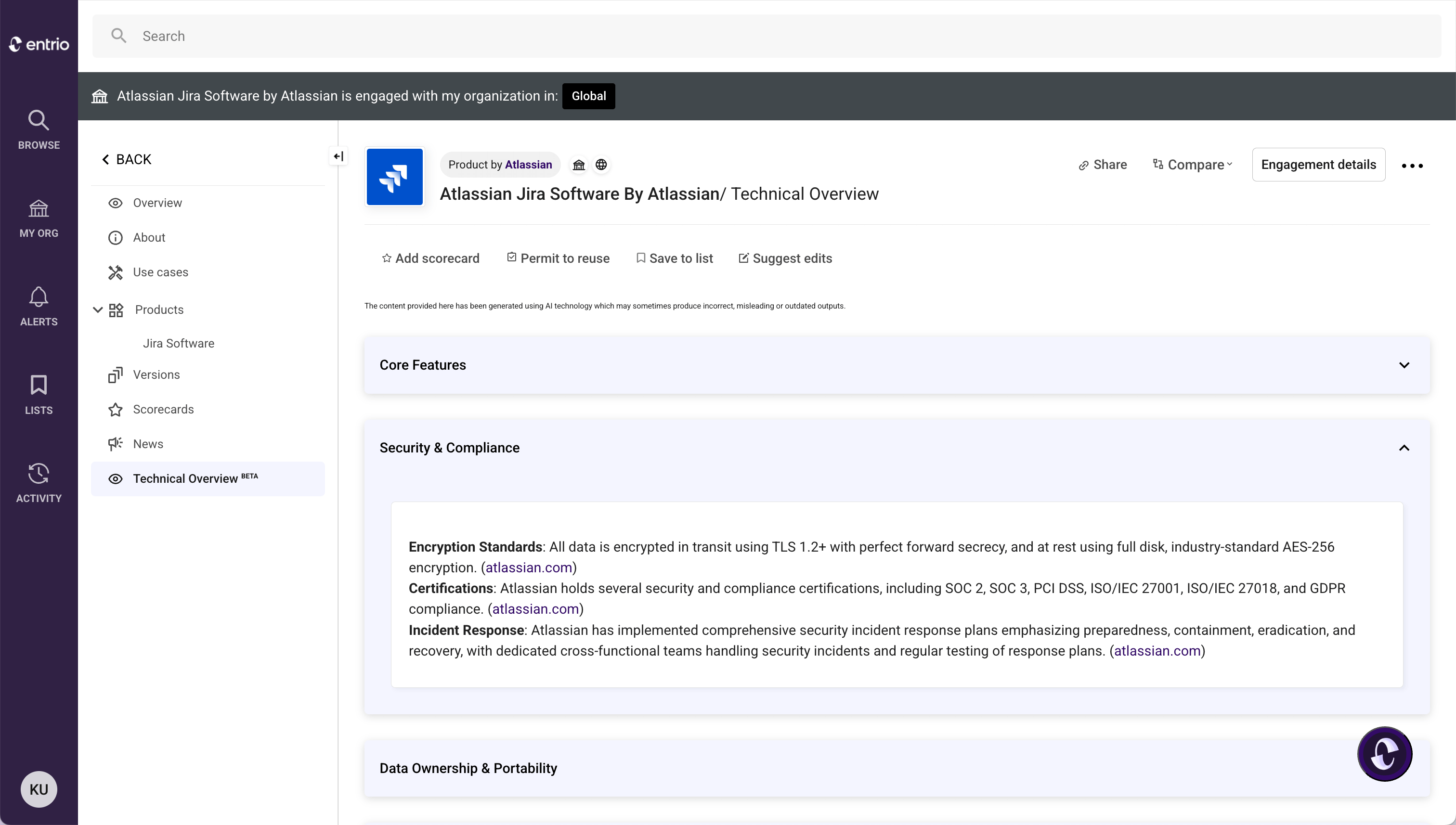This screenshot has width=1456, height=825.
Task: Click the entrio logo
Action: tap(39, 44)
